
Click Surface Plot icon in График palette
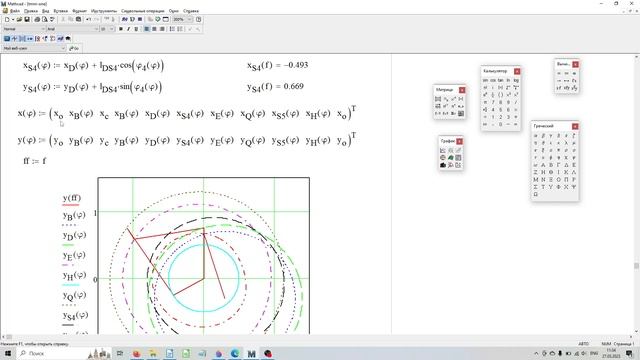coord(450,158)
